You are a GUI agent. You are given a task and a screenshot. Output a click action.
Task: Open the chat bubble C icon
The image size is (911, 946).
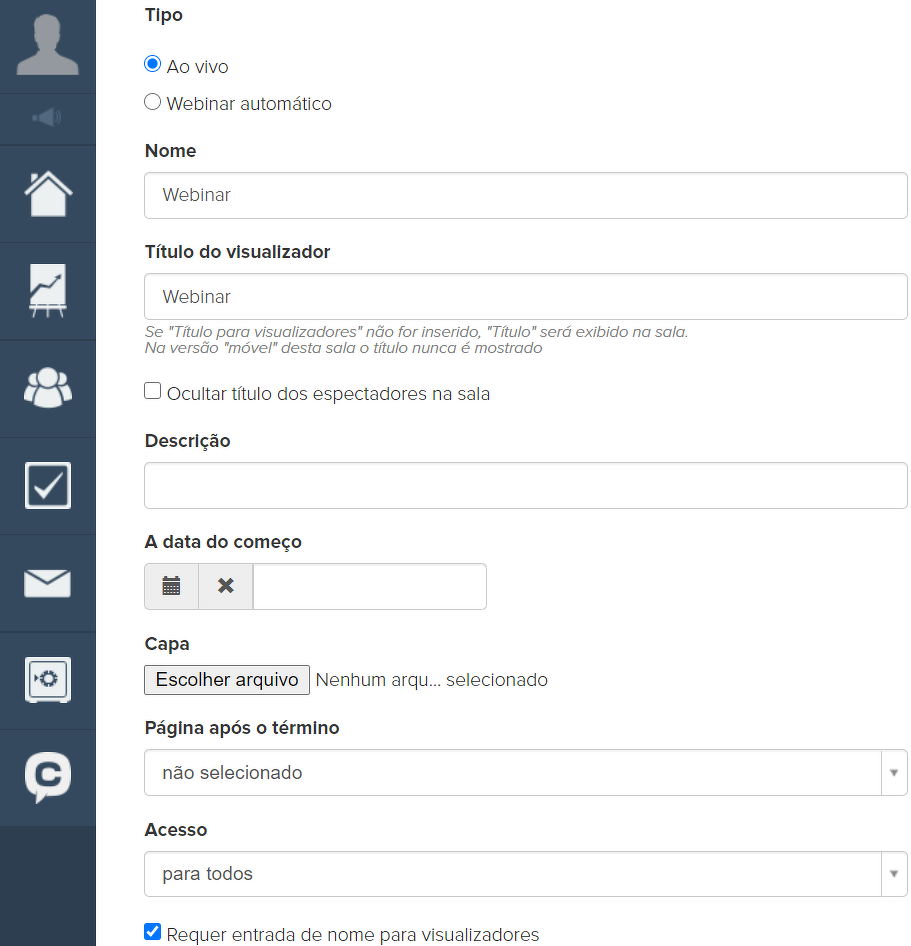click(47, 777)
